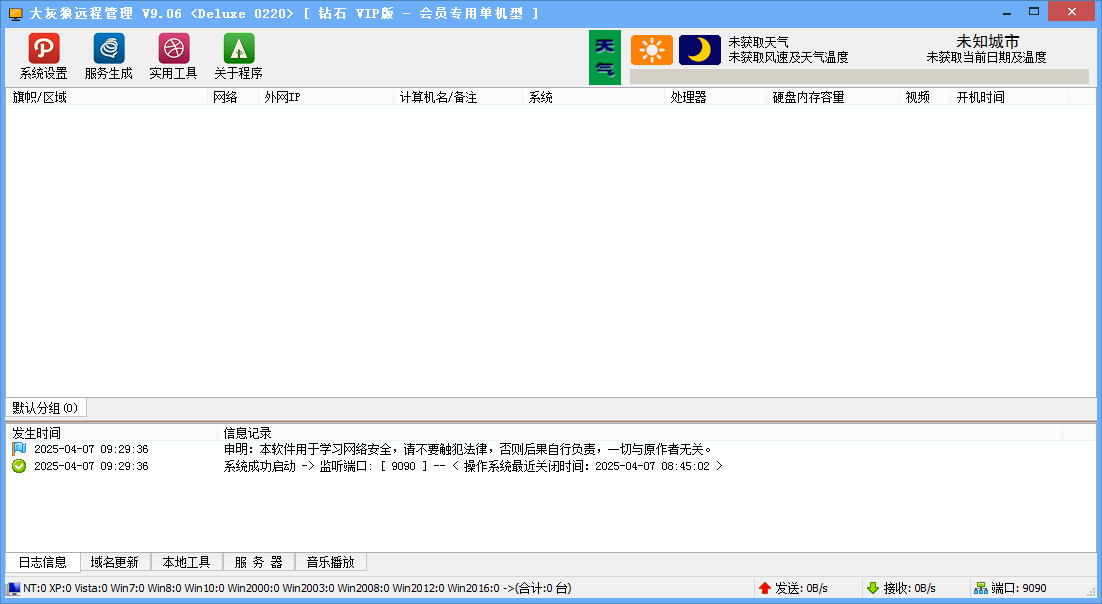Image resolution: width=1102 pixels, height=604 pixels.
Task: Click the red 发送 upload arrow icon
Action: [x=765, y=588]
